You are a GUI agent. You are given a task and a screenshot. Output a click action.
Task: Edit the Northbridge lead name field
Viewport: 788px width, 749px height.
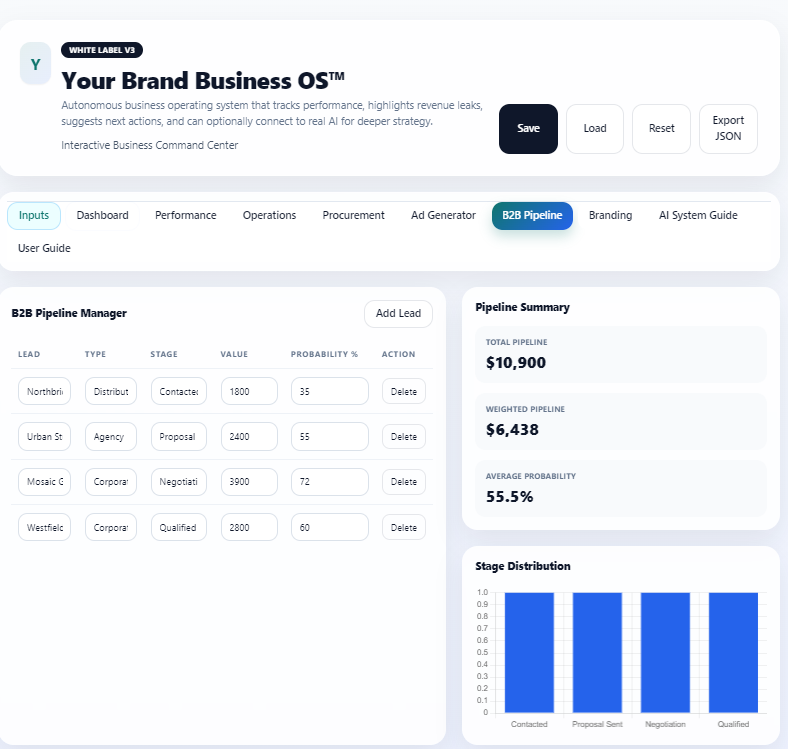click(45, 392)
